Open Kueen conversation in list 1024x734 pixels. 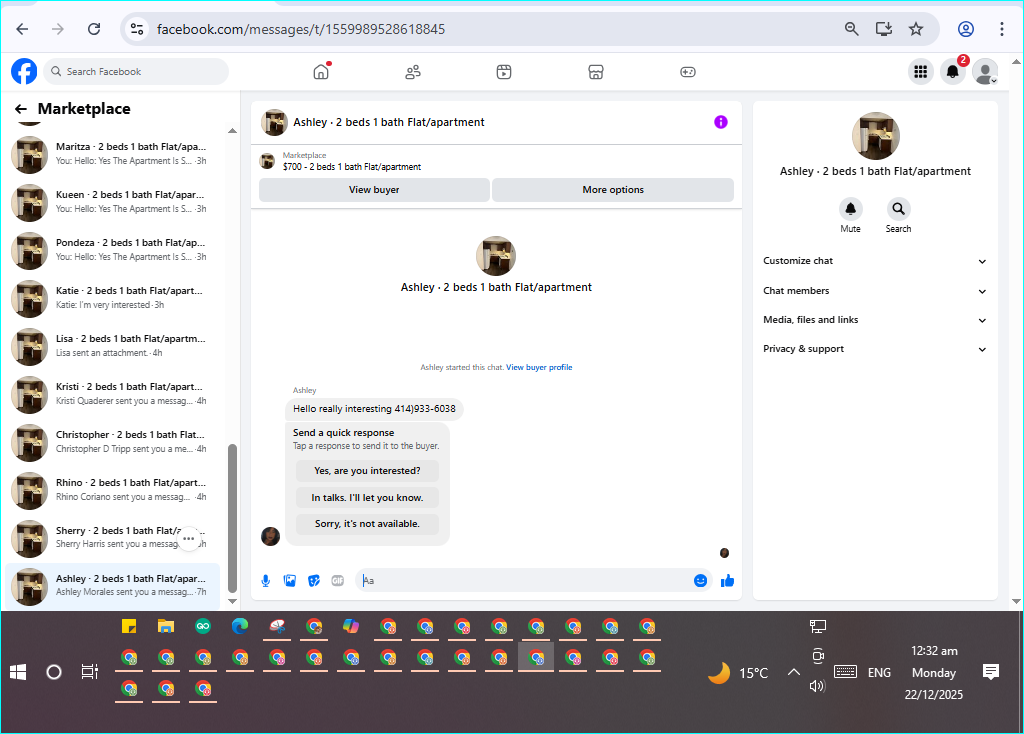(x=112, y=202)
